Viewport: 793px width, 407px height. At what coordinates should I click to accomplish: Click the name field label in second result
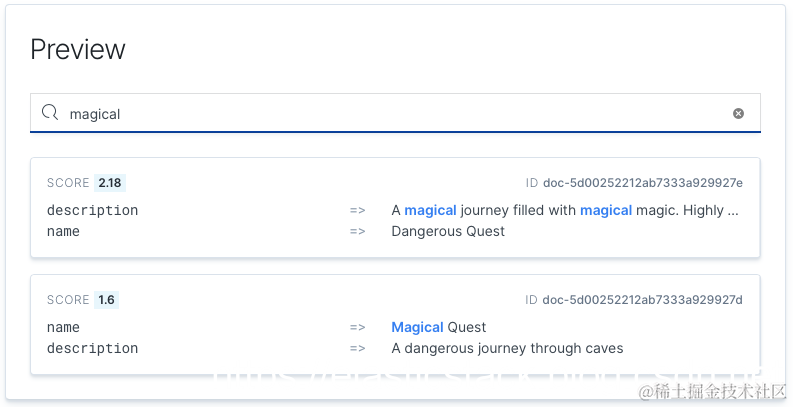(x=63, y=327)
